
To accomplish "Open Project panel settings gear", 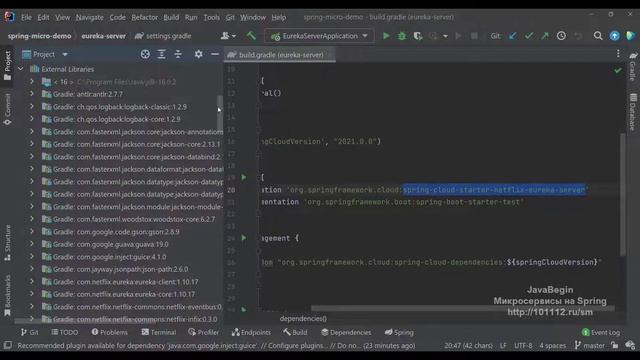I will pyautogui.click(x=198, y=54).
